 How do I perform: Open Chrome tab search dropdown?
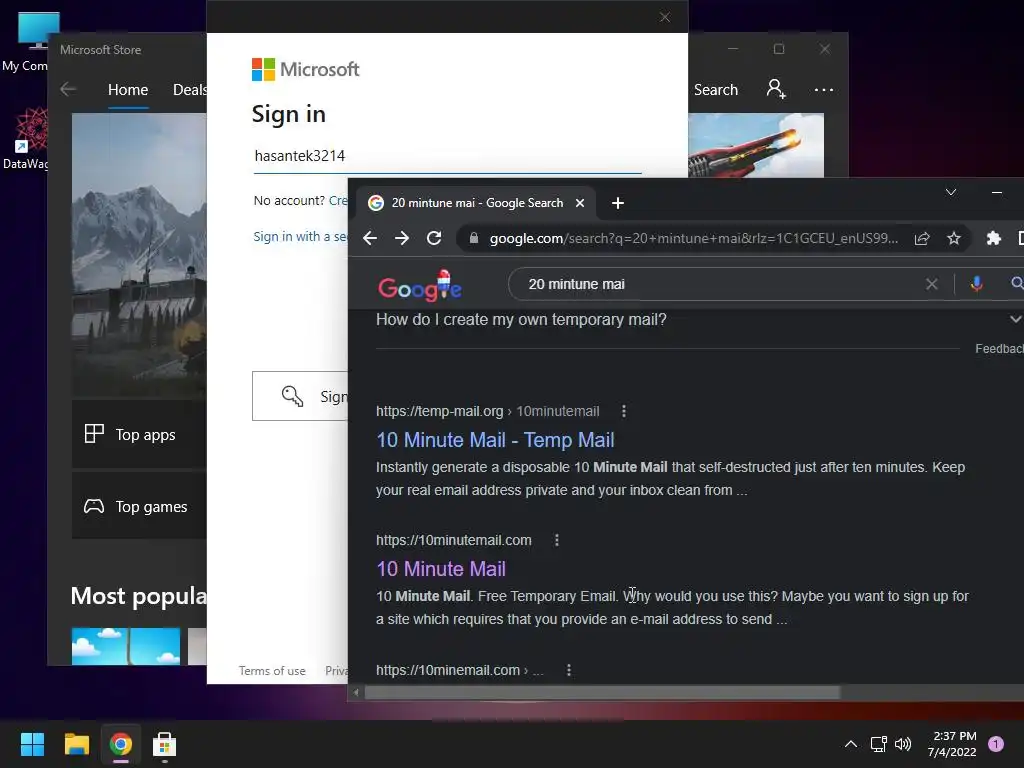[951, 192]
